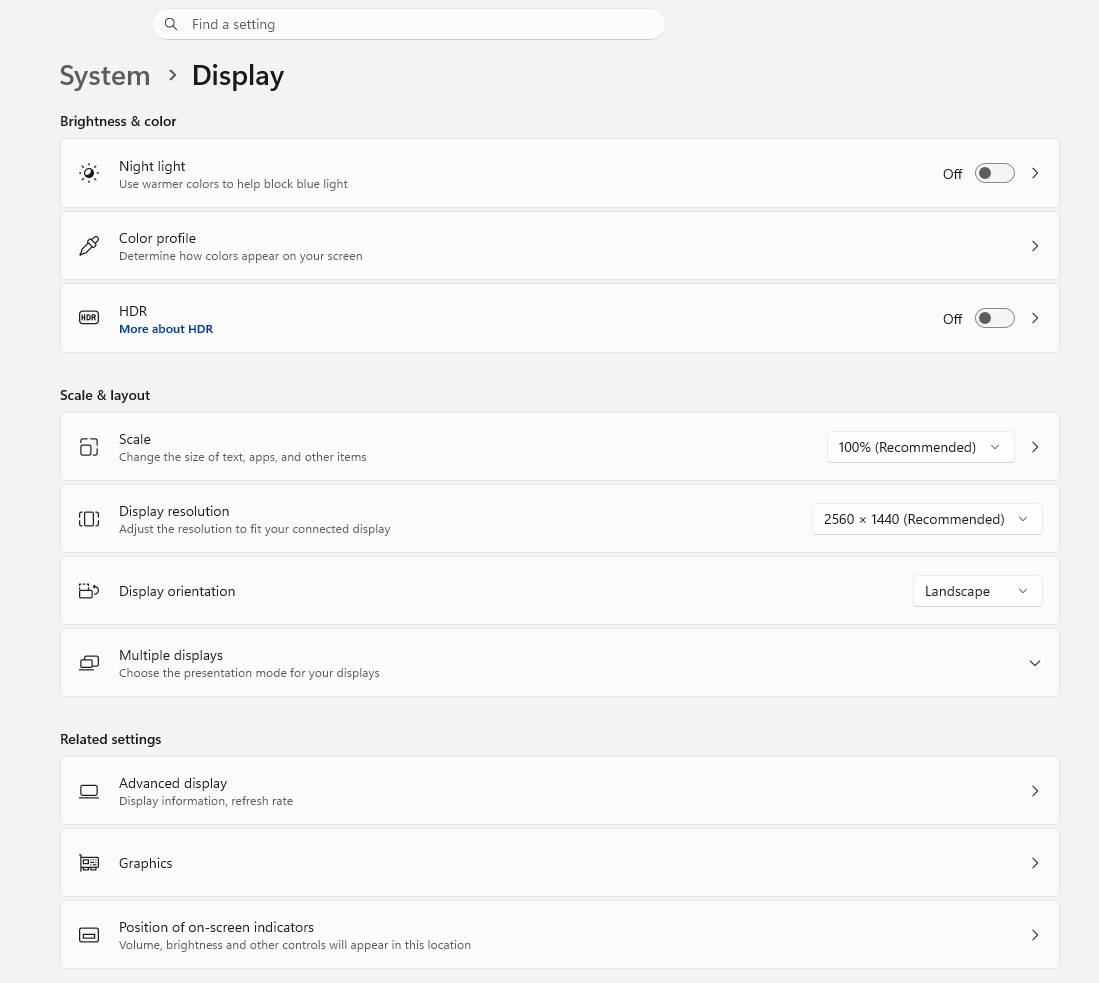The image size is (1099, 983).
Task: Open the Display resolution dropdown
Action: pos(926,519)
